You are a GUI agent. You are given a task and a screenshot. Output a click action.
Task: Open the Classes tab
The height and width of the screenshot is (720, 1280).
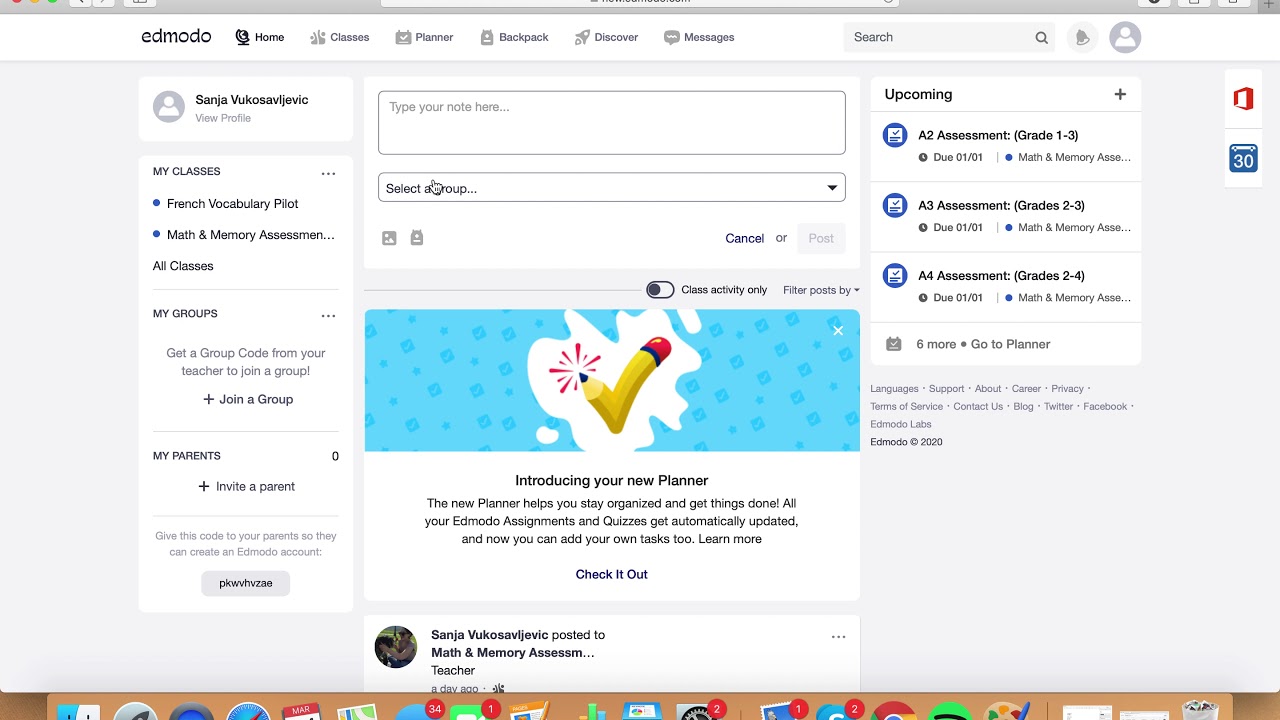(339, 37)
